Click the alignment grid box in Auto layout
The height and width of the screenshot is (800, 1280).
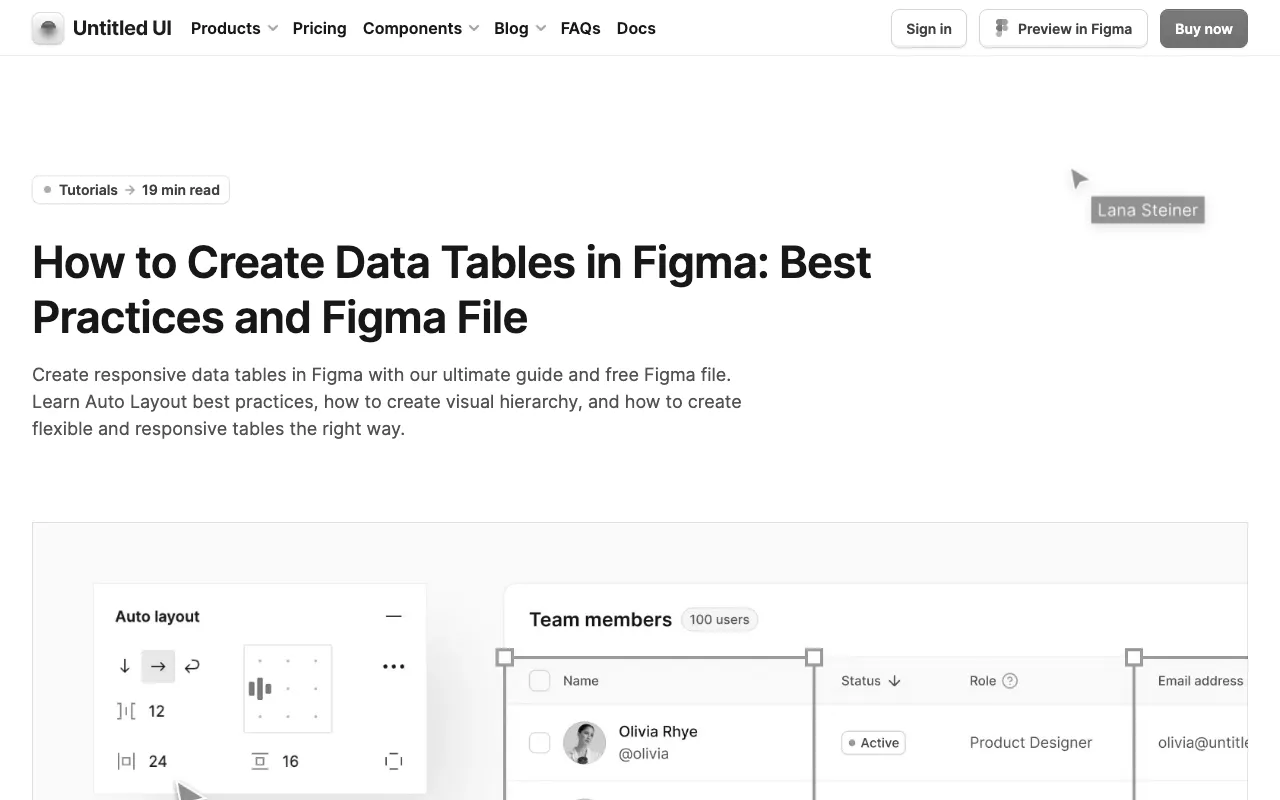pyautogui.click(x=288, y=688)
